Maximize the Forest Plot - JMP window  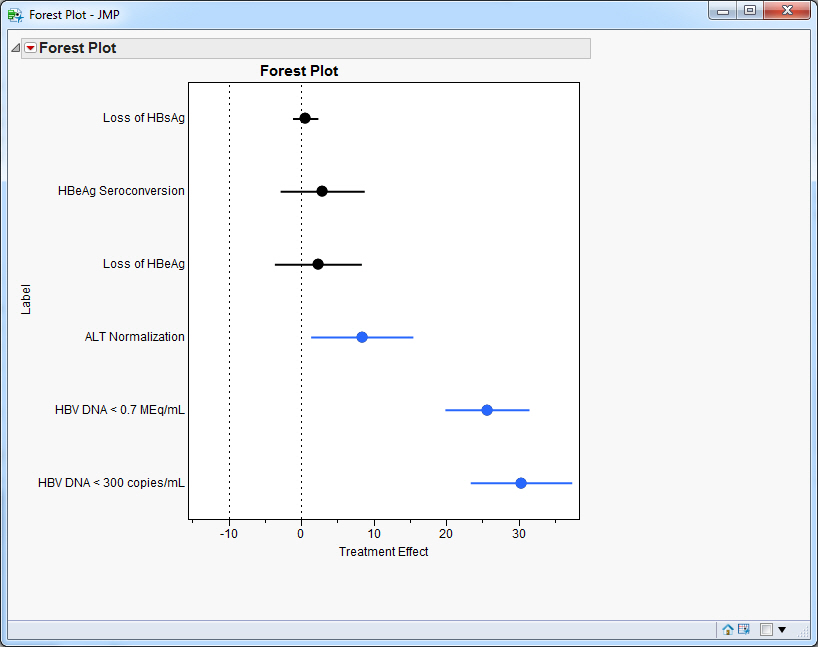(750, 11)
